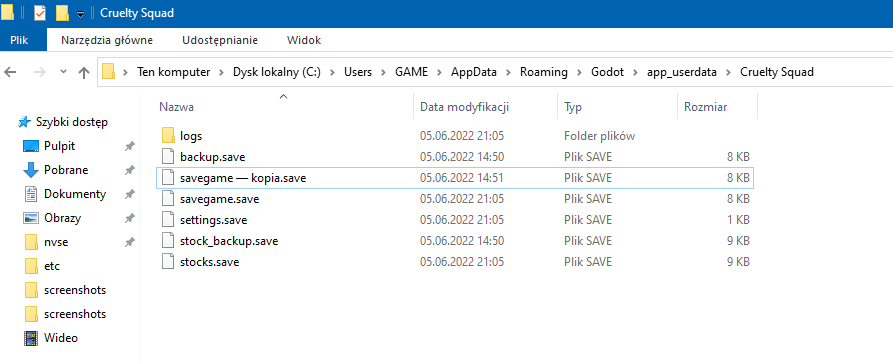Open the Wideo library icon in sidebar
Screen dimensions: 893x362
point(31,338)
